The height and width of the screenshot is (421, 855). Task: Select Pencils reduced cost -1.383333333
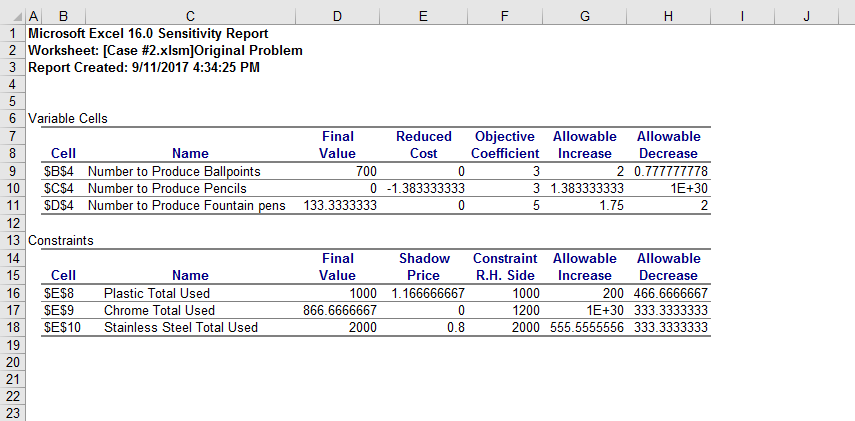pyautogui.click(x=426, y=189)
